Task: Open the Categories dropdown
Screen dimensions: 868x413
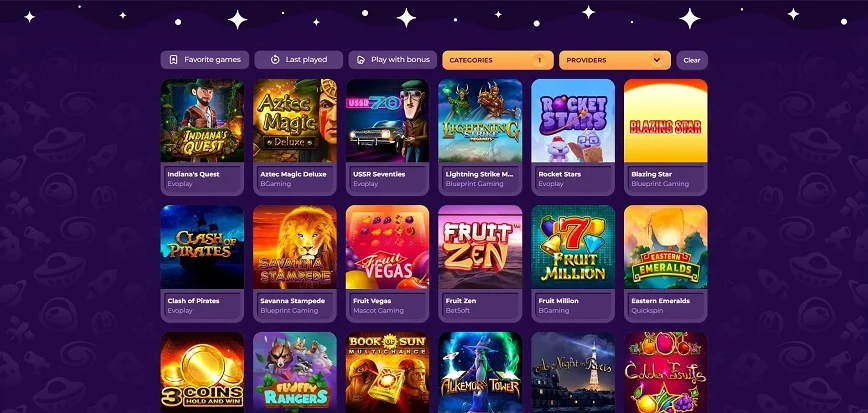Action: (498, 60)
